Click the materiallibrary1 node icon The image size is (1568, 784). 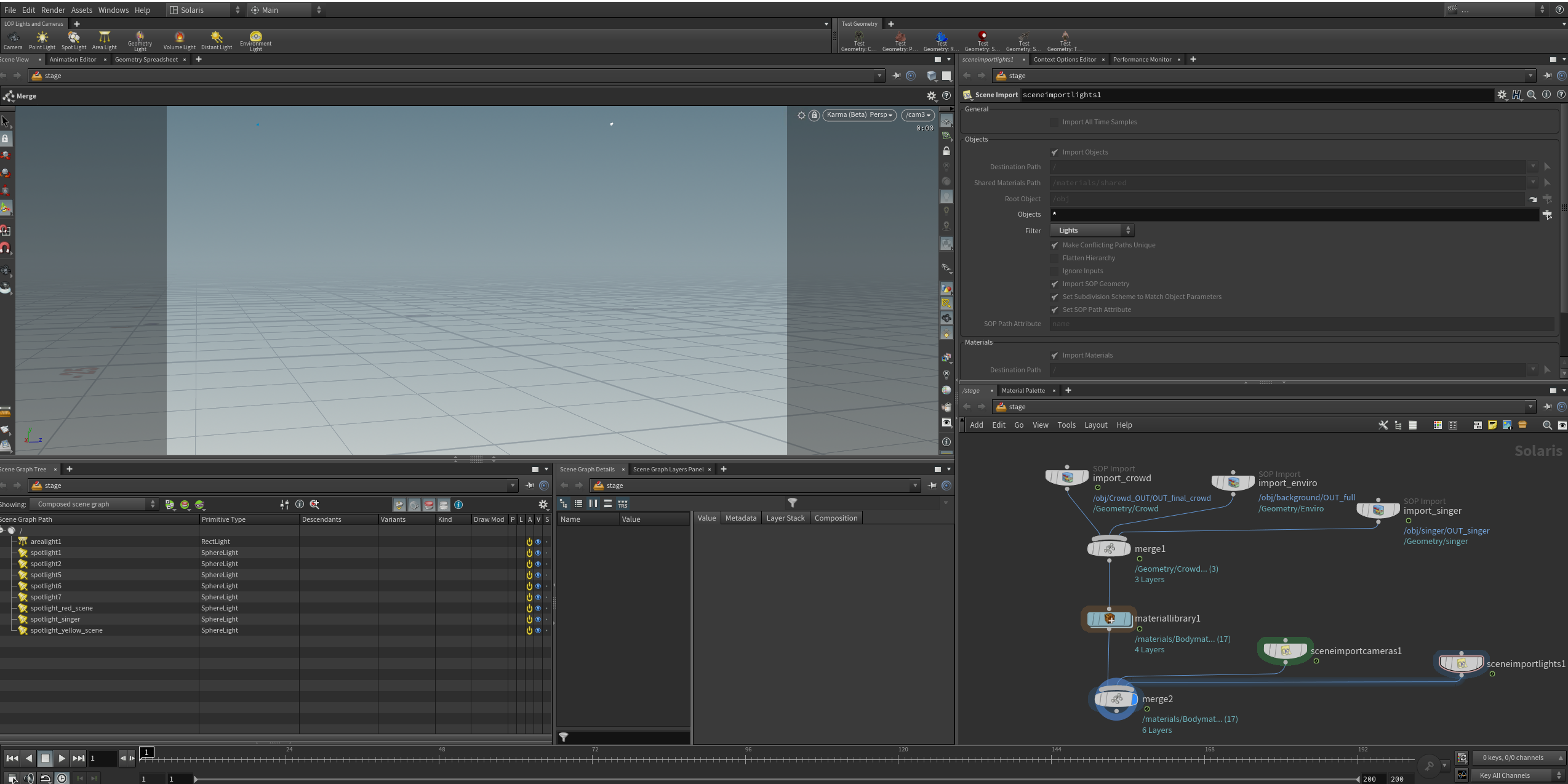coord(1109,619)
